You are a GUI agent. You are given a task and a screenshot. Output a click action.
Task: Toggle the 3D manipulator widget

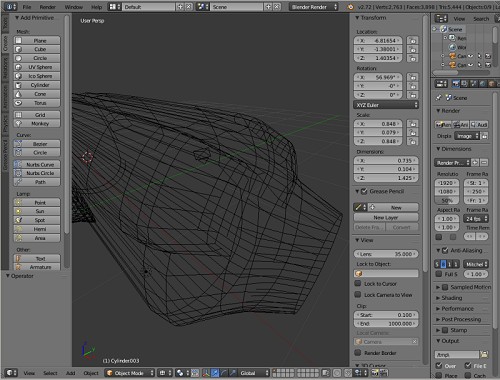206,373
